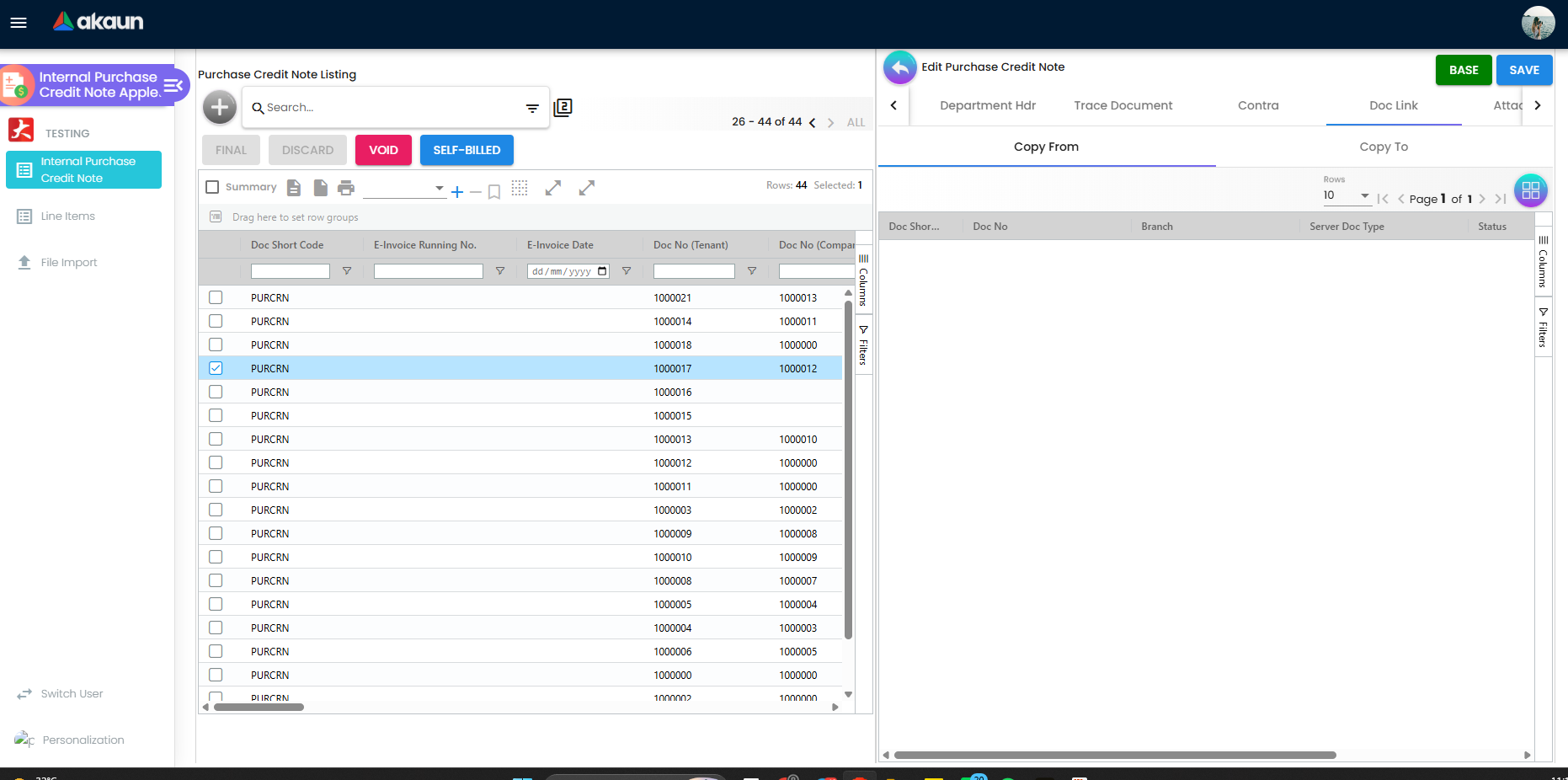
Task: Open the Columns side panel in listing
Action: click(x=863, y=280)
